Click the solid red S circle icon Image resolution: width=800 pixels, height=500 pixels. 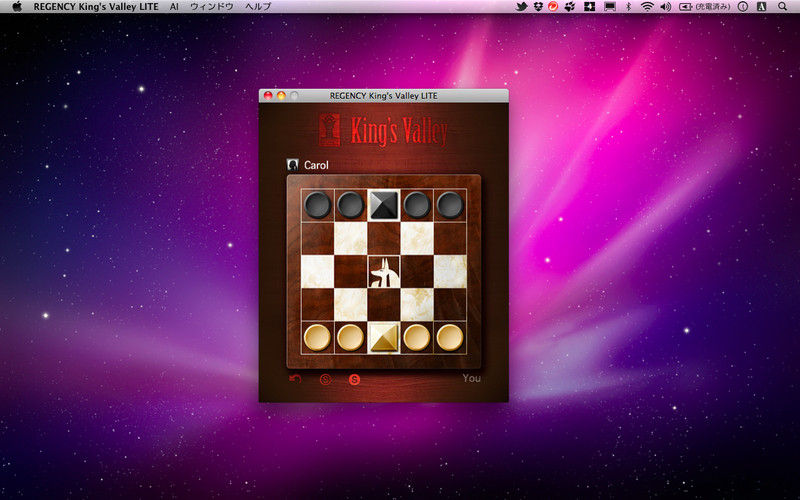tap(354, 379)
